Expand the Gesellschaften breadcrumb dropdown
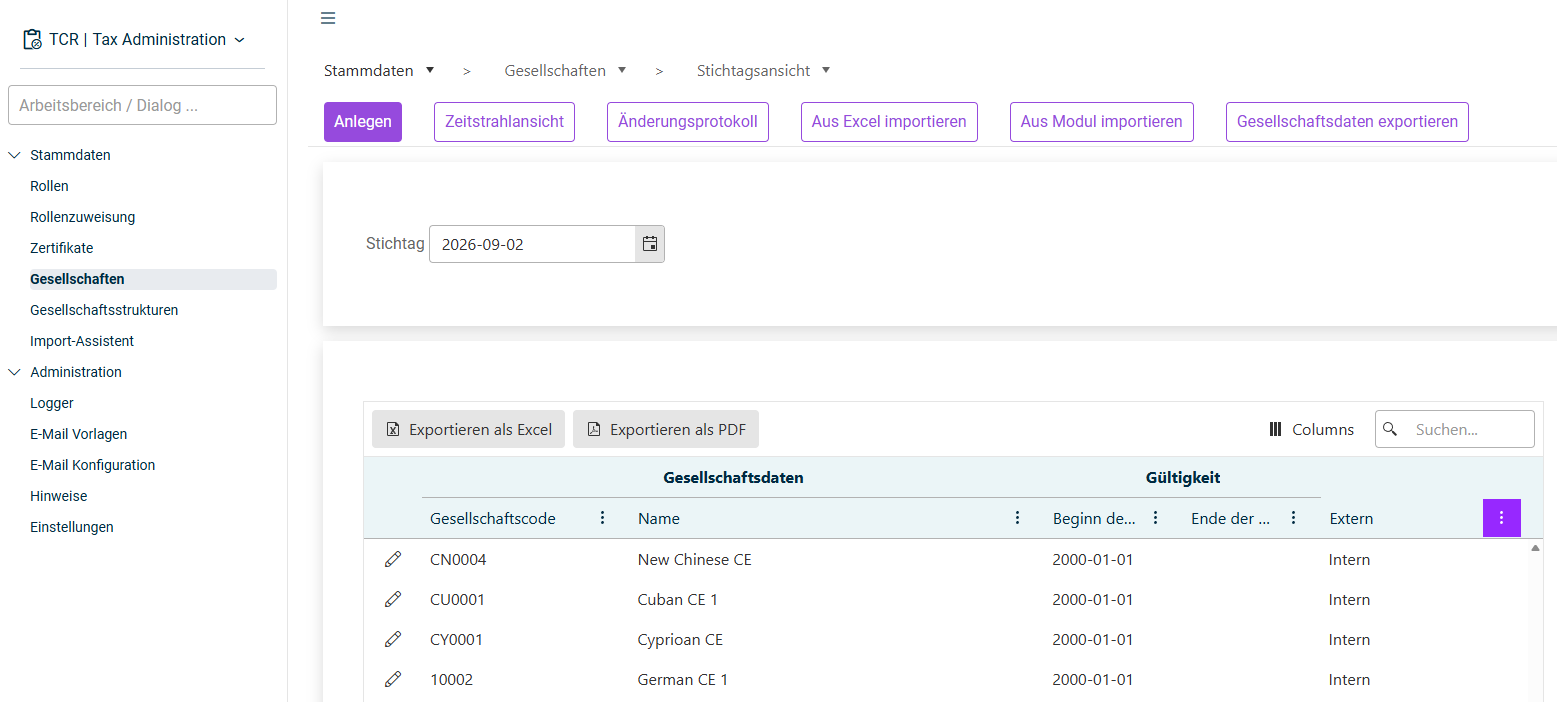 (x=622, y=70)
